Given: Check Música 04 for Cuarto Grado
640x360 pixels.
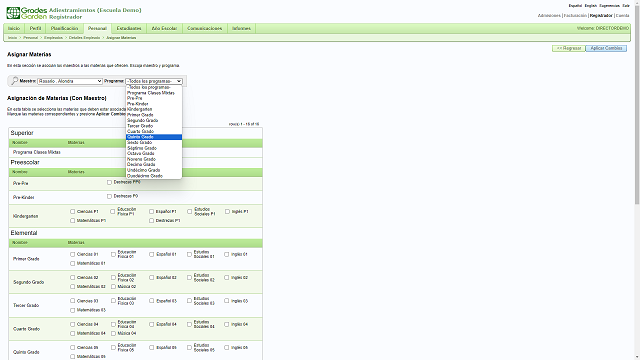Looking at the screenshot, I should coord(113,333).
